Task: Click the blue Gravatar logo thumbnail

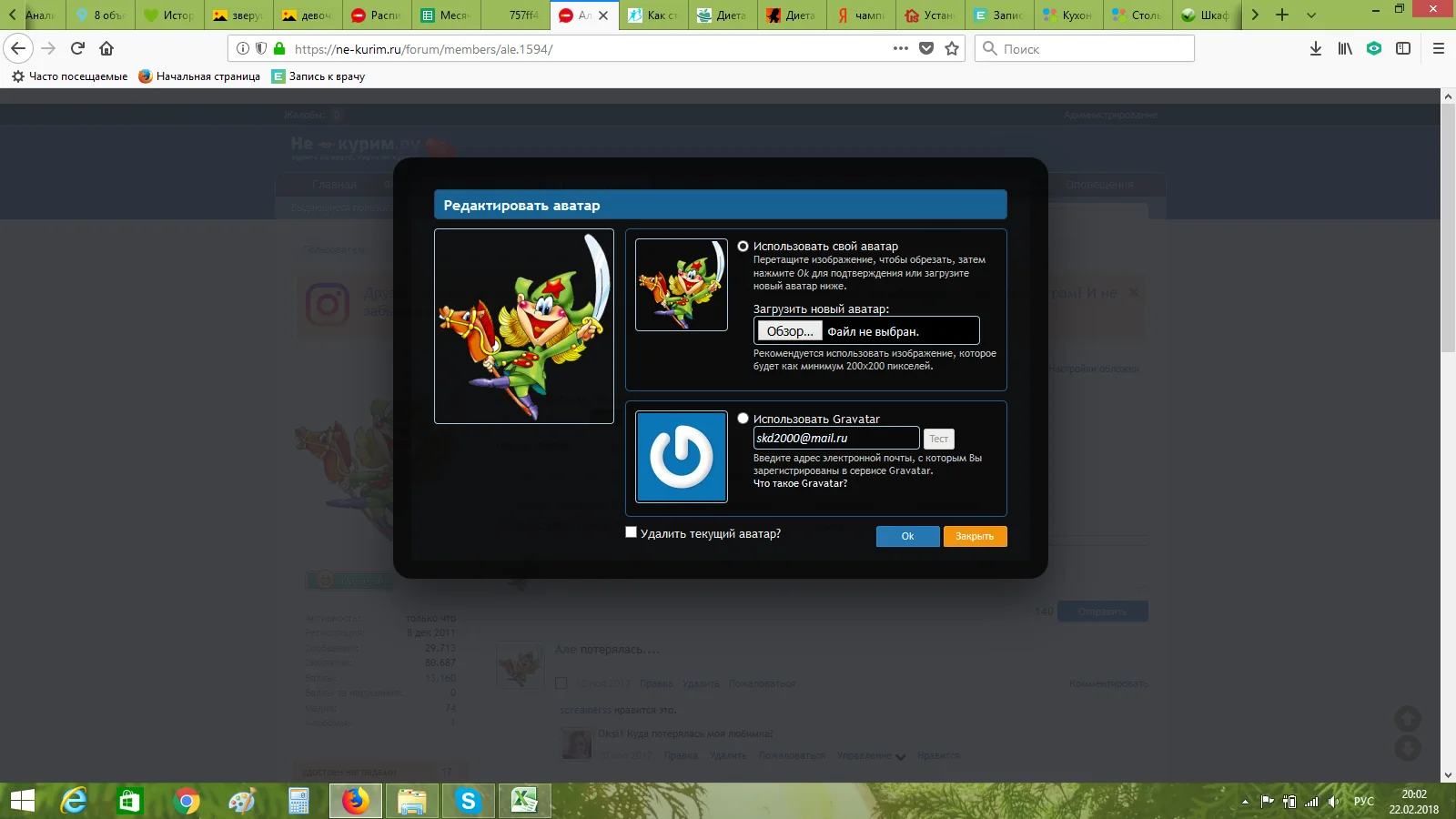Action: 682,457
